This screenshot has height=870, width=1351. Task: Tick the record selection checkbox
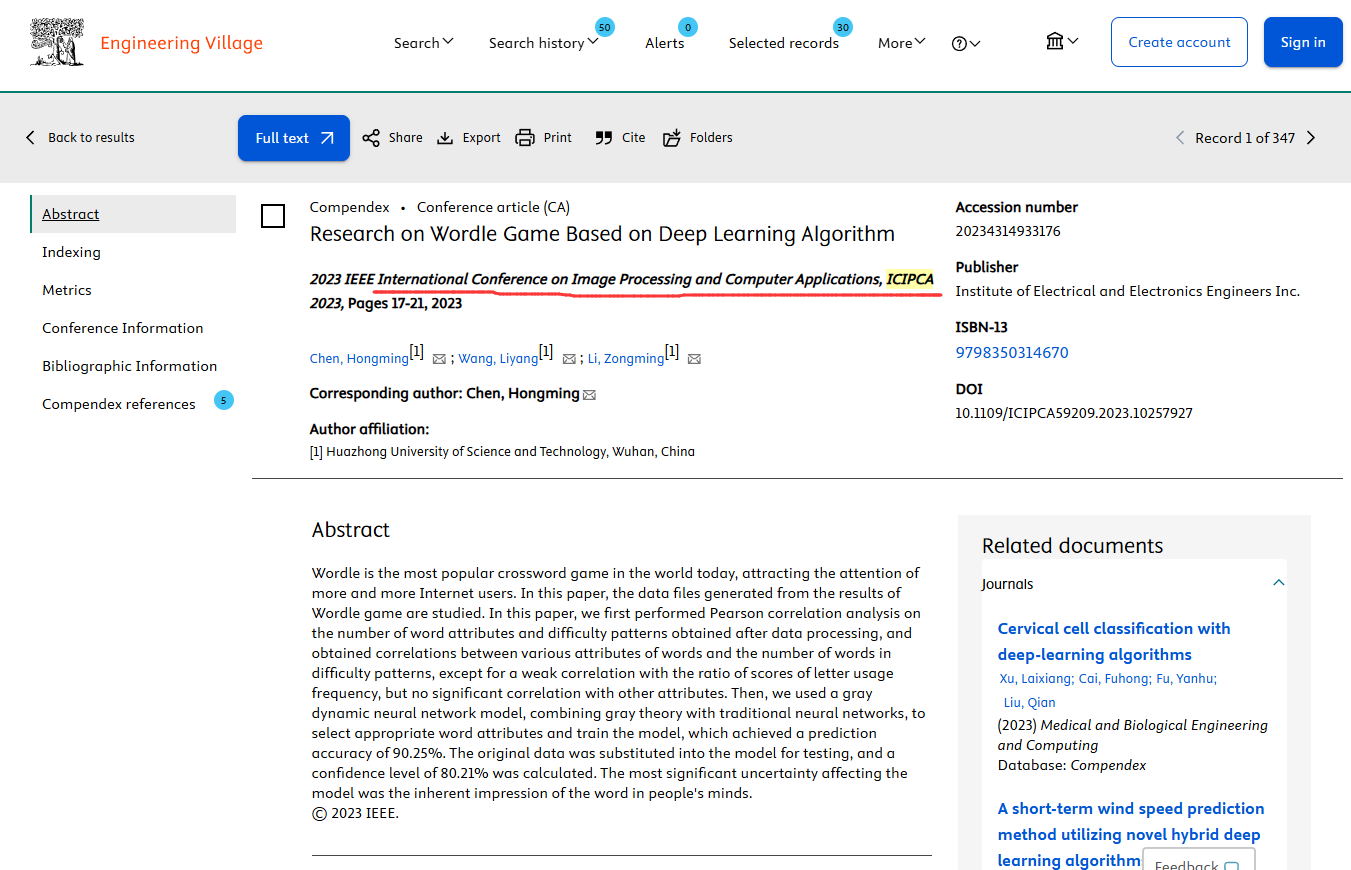point(273,216)
